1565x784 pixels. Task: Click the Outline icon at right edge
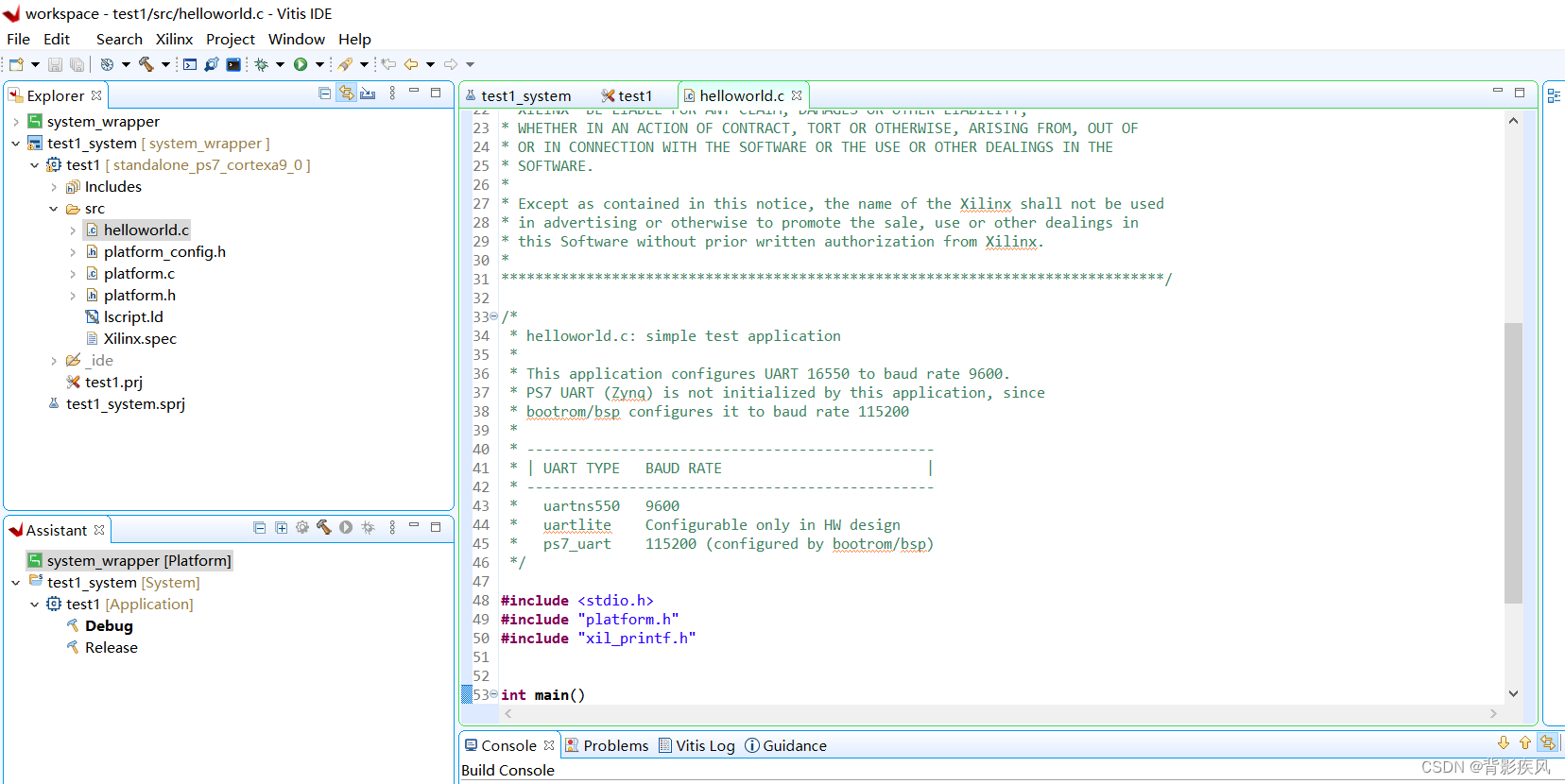[1554, 95]
